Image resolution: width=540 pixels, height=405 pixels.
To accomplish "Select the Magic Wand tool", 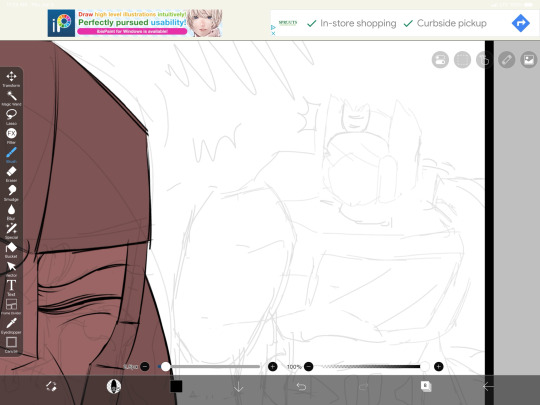I will (11, 98).
